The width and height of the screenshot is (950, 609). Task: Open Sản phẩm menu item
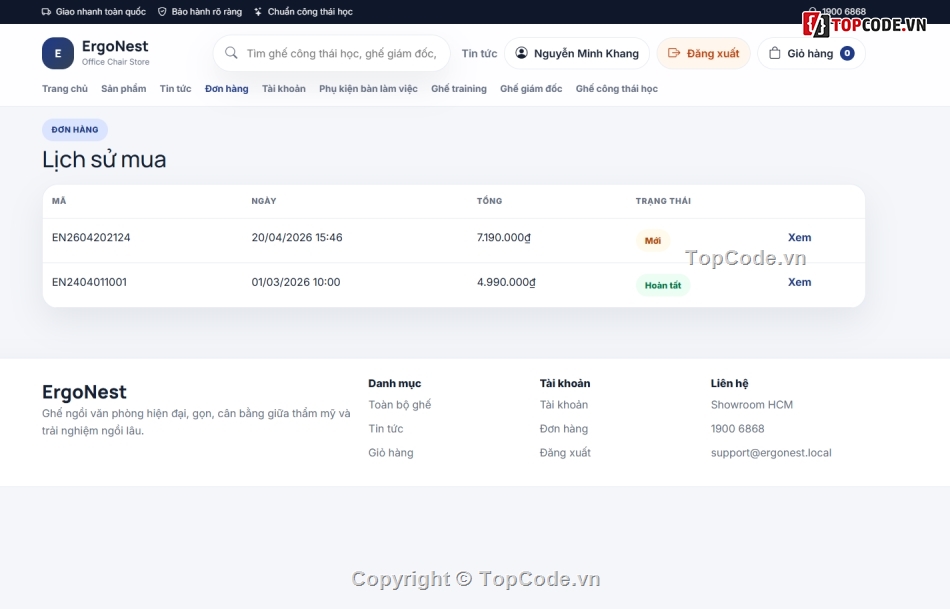pyautogui.click(x=124, y=88)
